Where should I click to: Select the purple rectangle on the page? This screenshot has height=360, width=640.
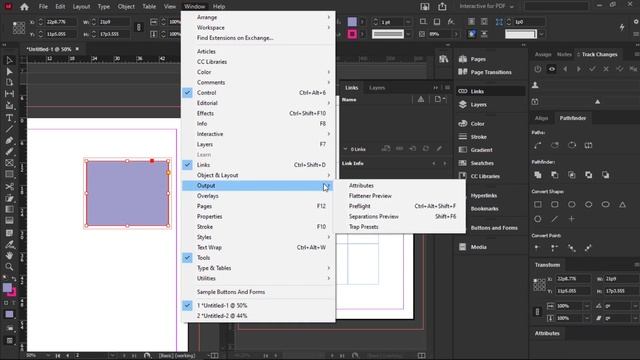(x=127, y=193)
